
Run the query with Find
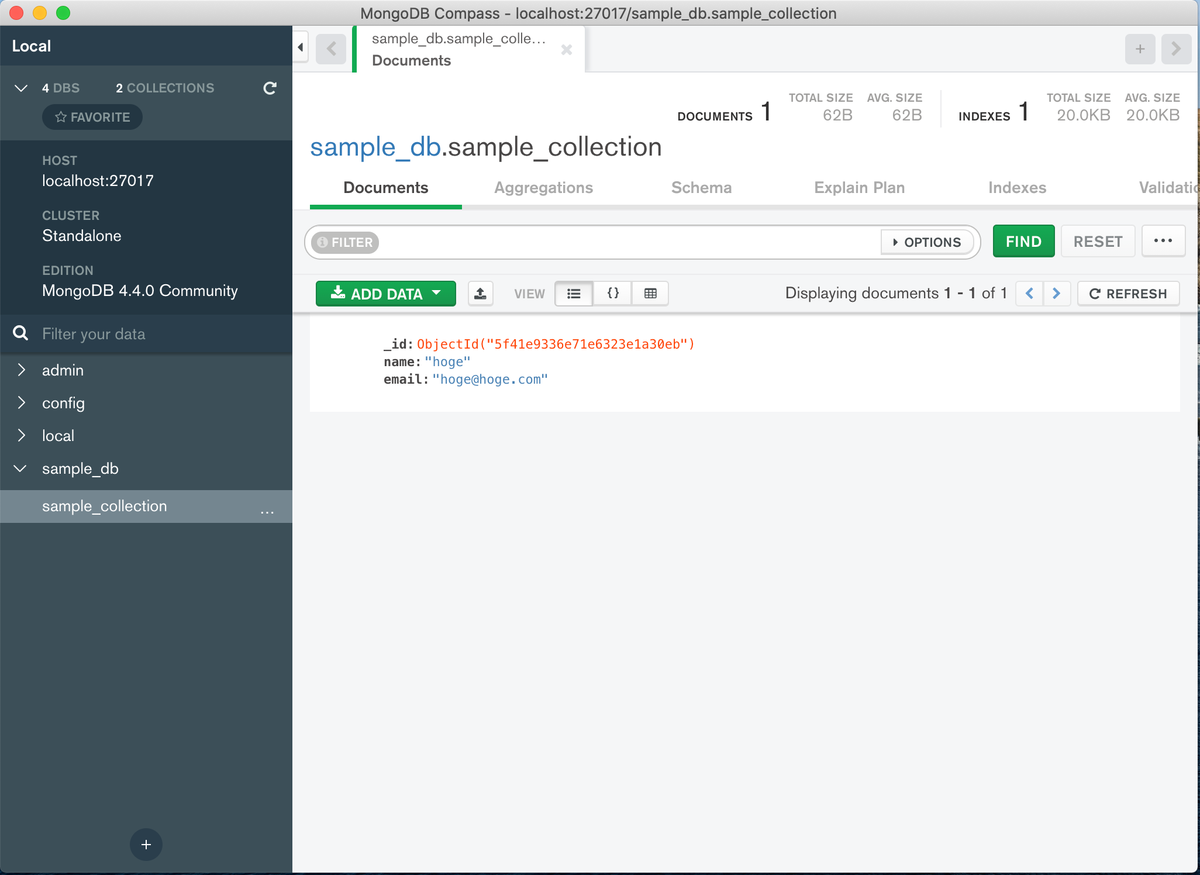coord(1023,241)
